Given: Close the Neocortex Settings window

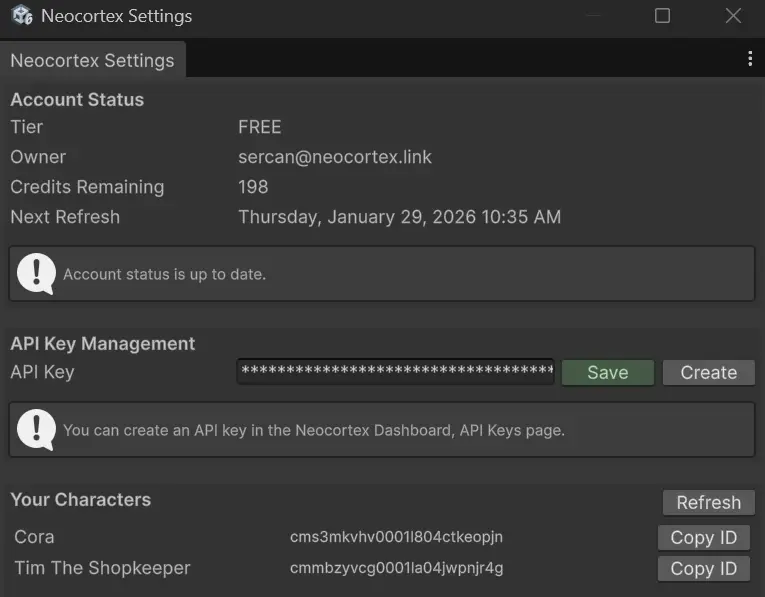Looking at the screenshot, I should pyautogui.click(x=733, y=16).
